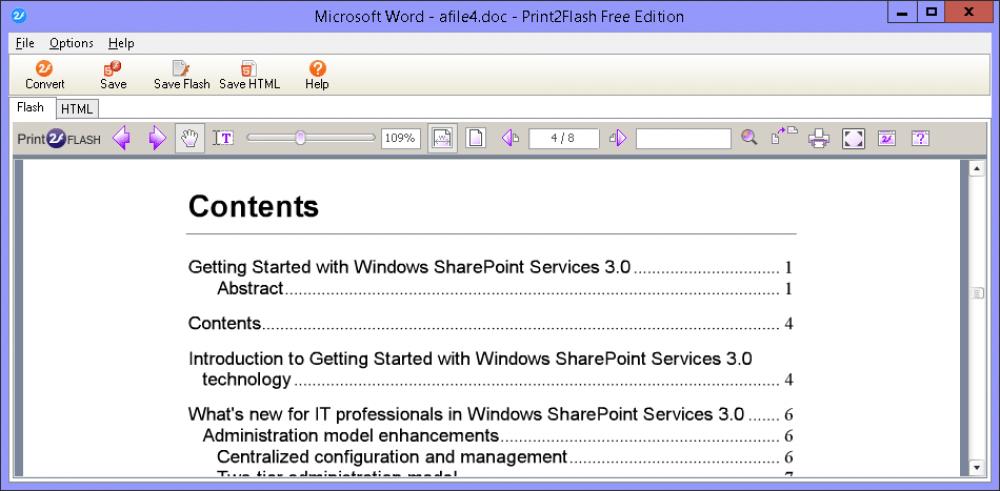Click the rotate pages icon
The image size is (1000, 491).
tap(784, 136)
